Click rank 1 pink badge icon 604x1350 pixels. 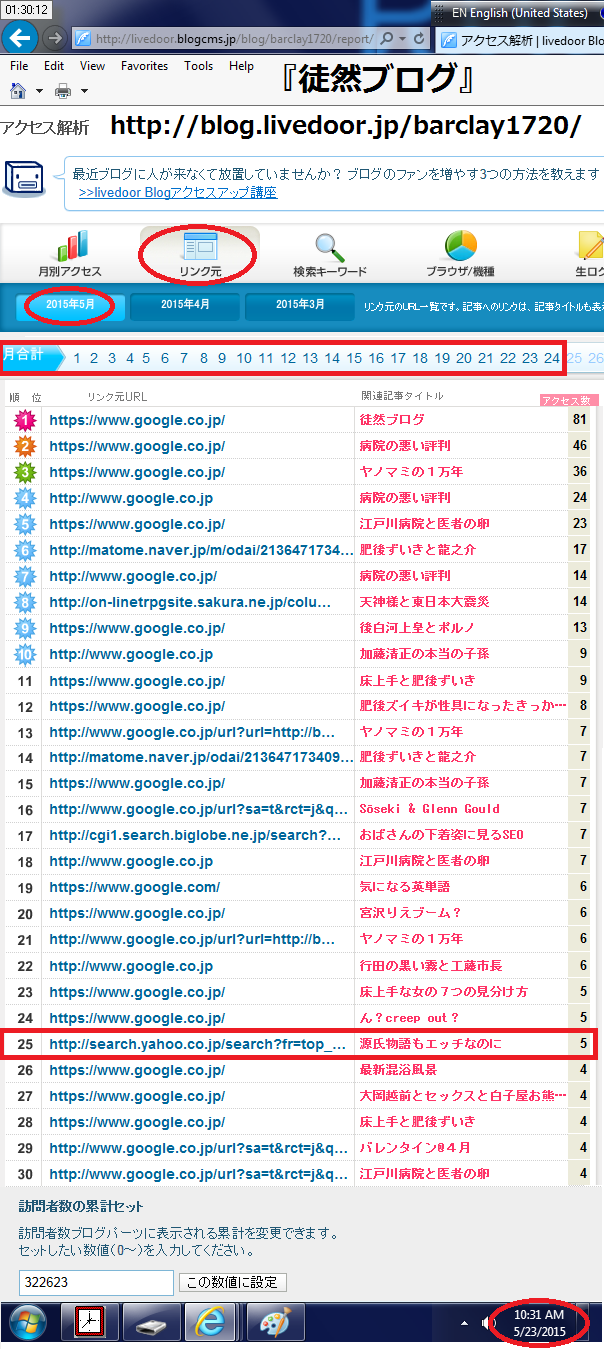(x=25, y=419)
